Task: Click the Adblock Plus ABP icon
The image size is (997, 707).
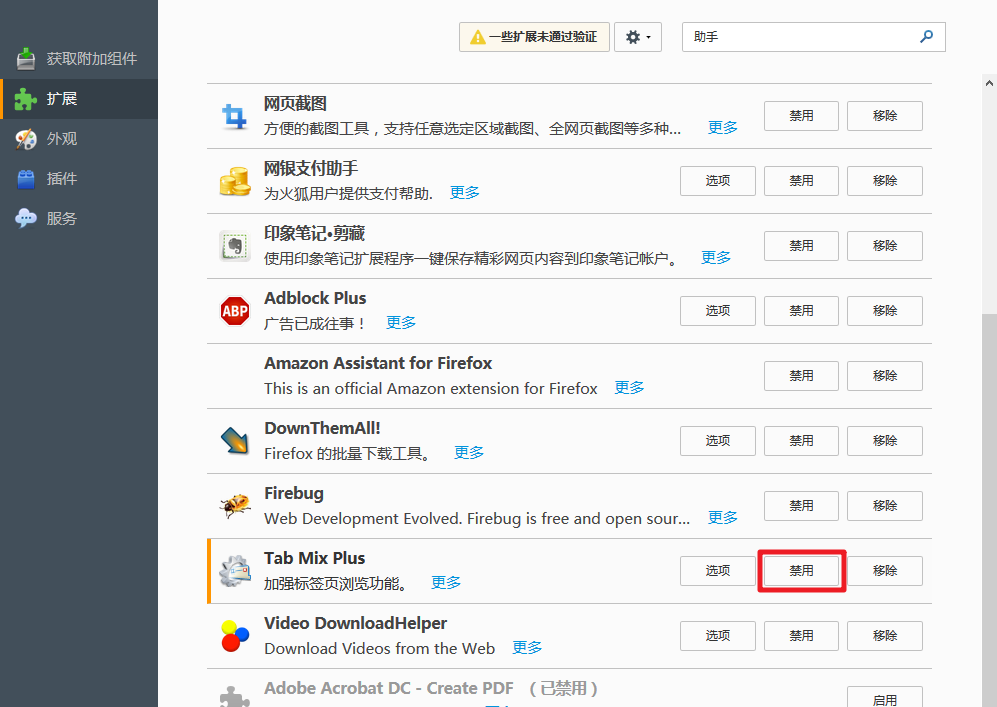Action: point(234,310)
